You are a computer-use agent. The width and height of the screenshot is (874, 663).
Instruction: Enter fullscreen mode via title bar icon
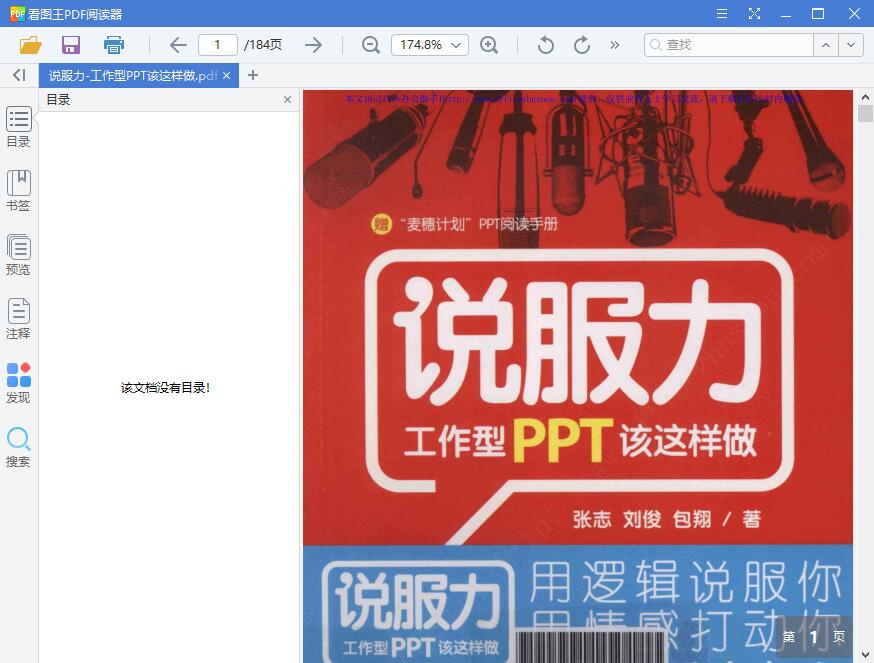754,13
